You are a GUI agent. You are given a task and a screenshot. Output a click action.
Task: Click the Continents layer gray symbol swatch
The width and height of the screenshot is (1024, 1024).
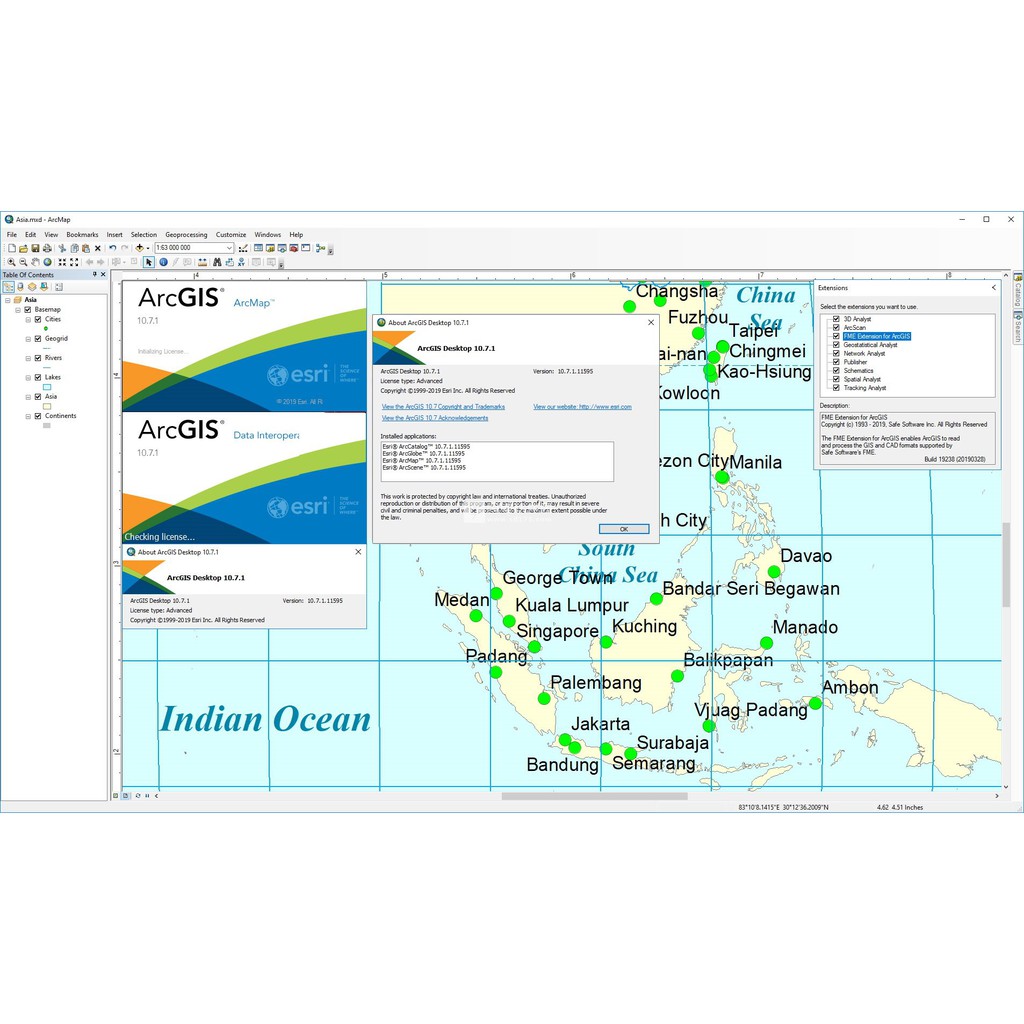click(46, 426)
